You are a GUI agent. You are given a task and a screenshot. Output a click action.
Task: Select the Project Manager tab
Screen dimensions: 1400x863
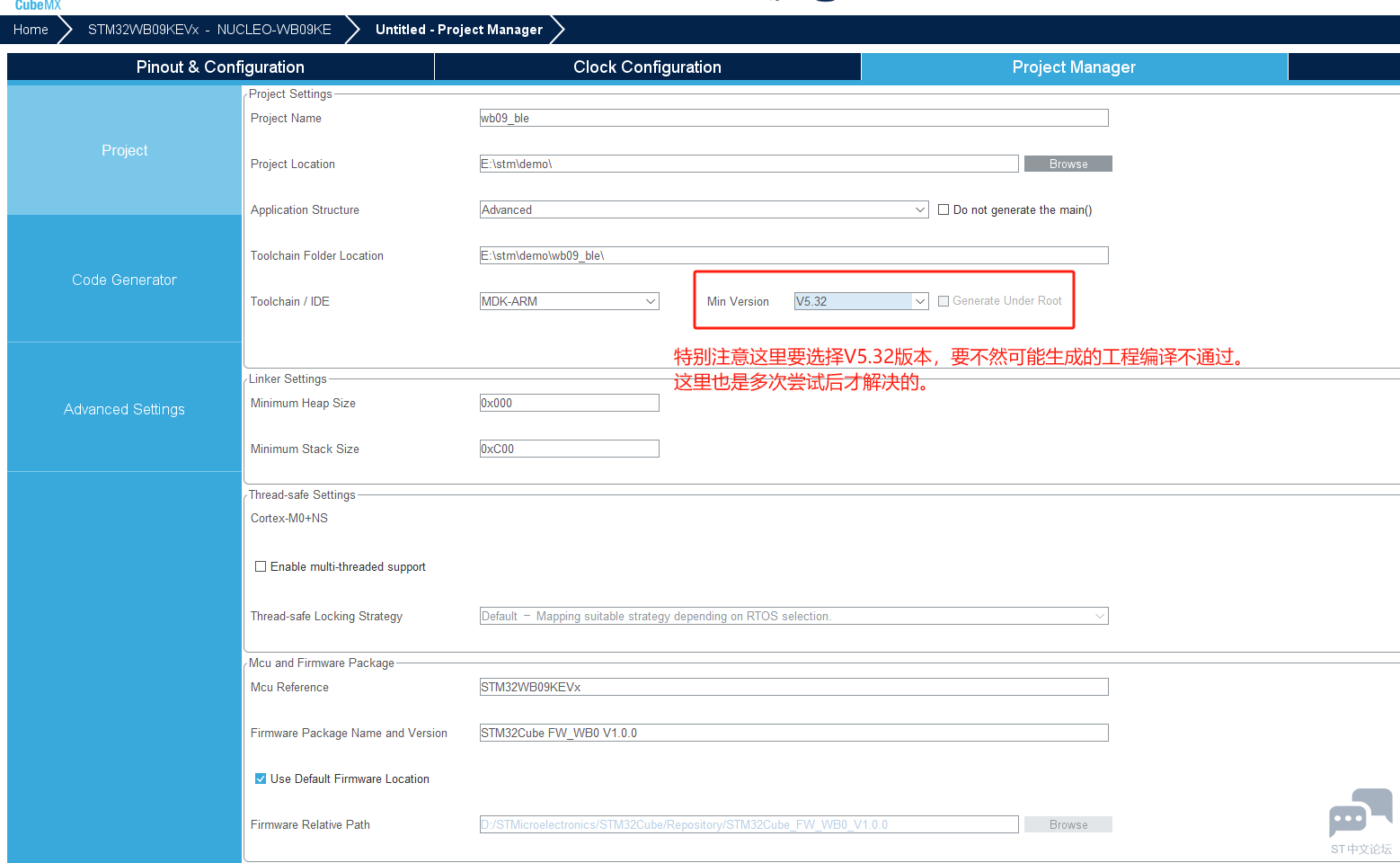(x=1074, y=67)
